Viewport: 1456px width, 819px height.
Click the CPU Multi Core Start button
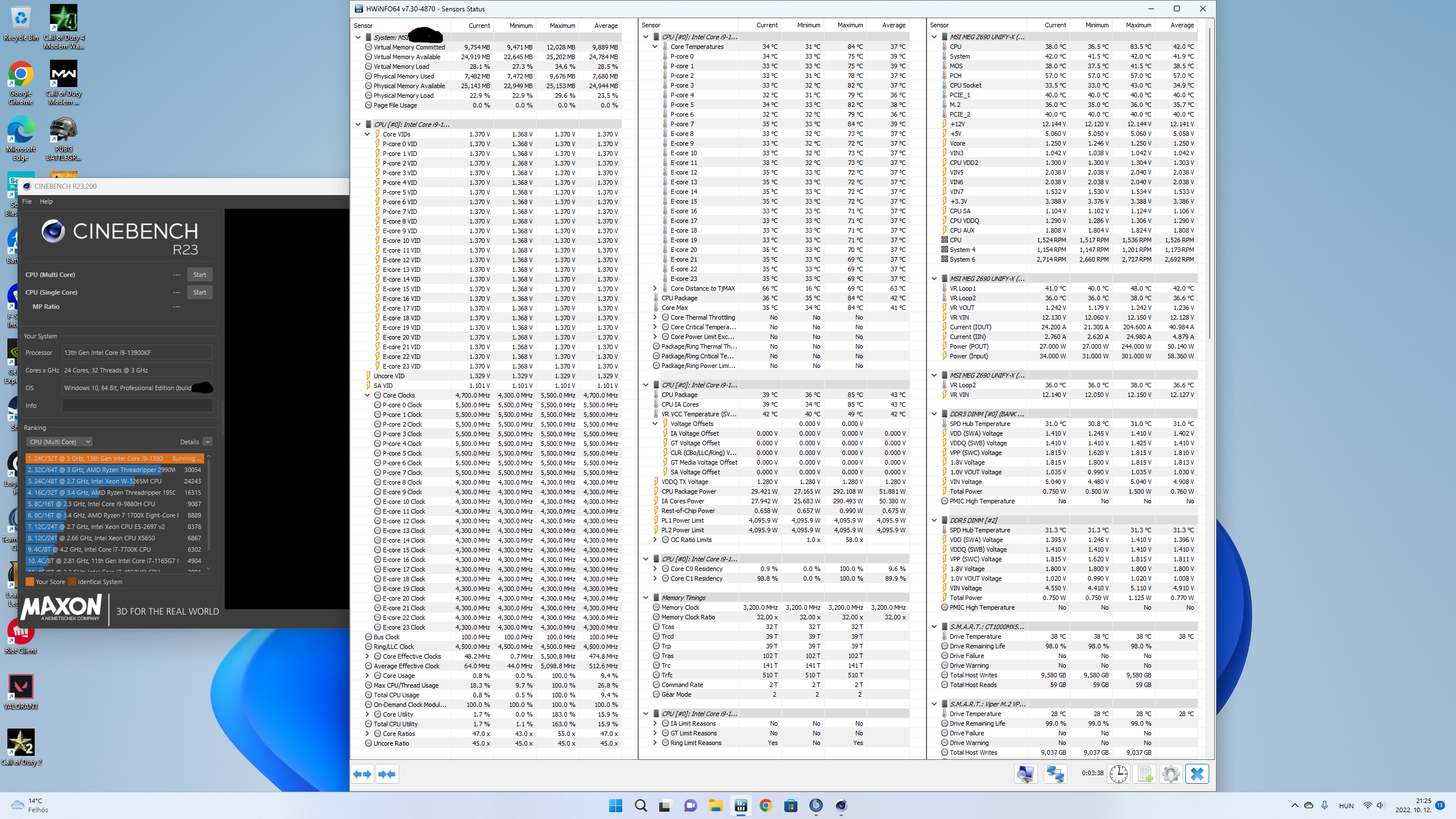199,274
